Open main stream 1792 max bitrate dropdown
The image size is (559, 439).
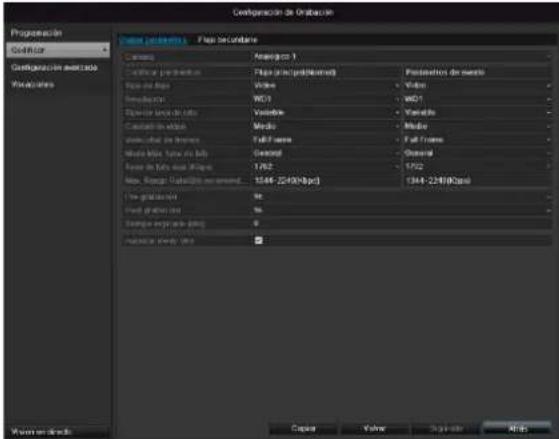click(x=326, y=167)
